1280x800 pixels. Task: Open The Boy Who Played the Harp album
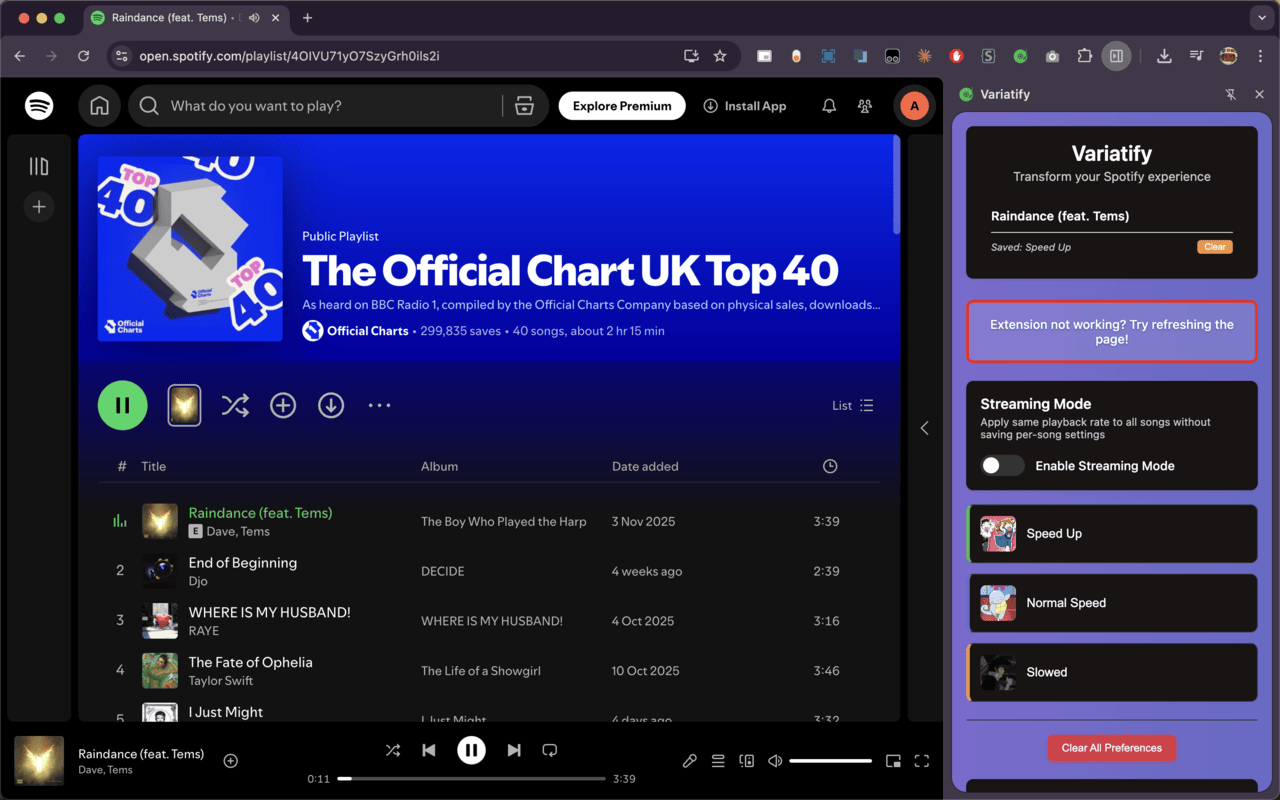(504, 521)
